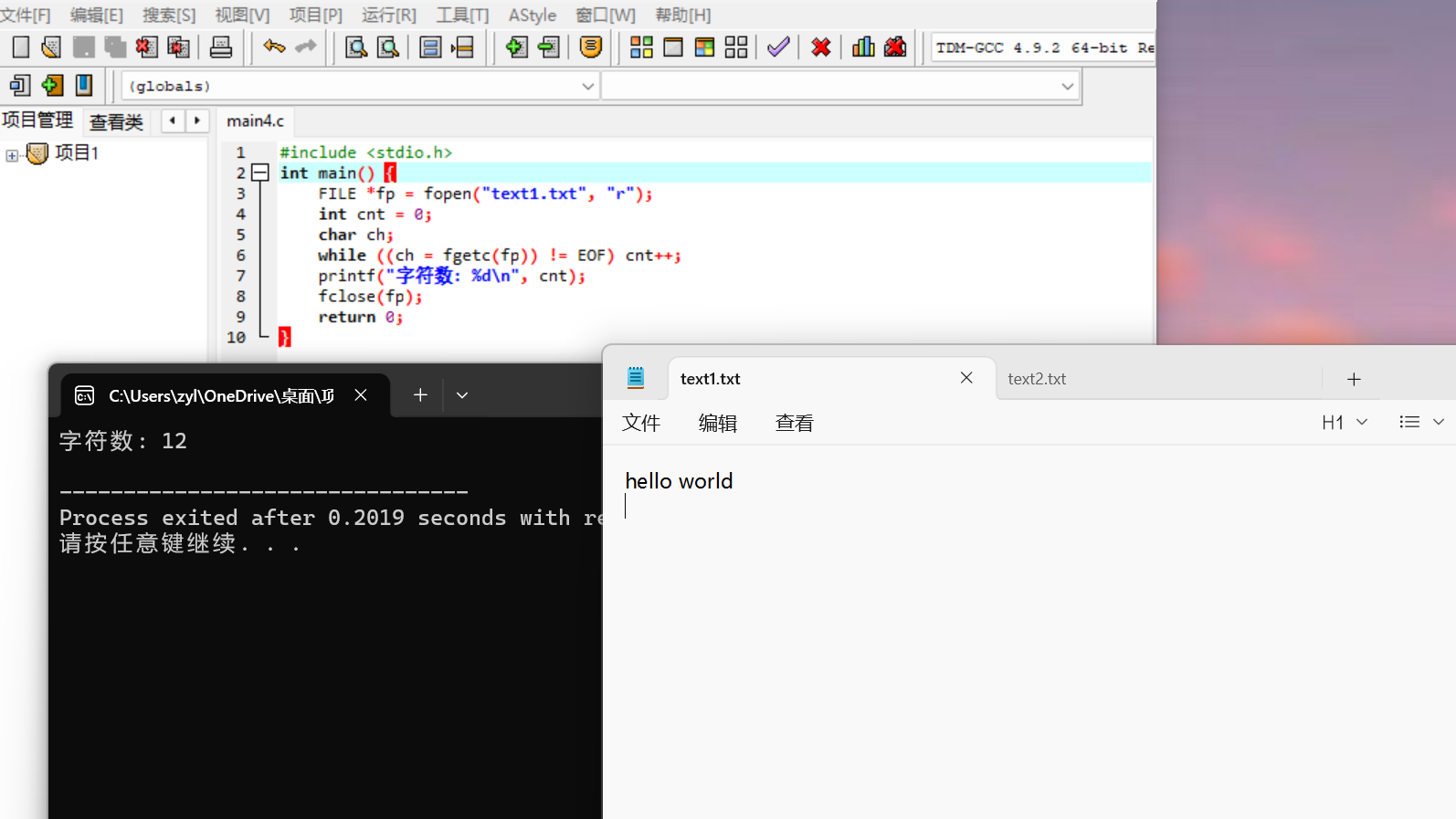Open the terminal new-tab dropdown chevron
Screen dimensions: 1456x819
(x=462, y=395)
